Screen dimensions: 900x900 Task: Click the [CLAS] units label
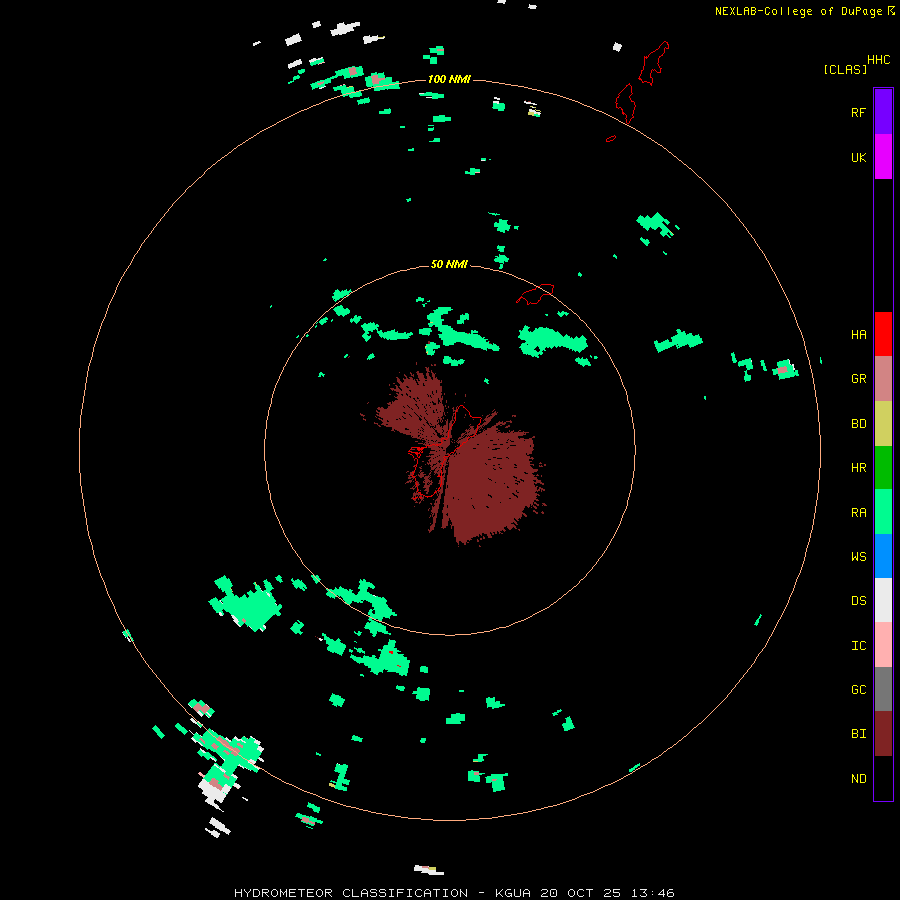click(x=845, y=69)
